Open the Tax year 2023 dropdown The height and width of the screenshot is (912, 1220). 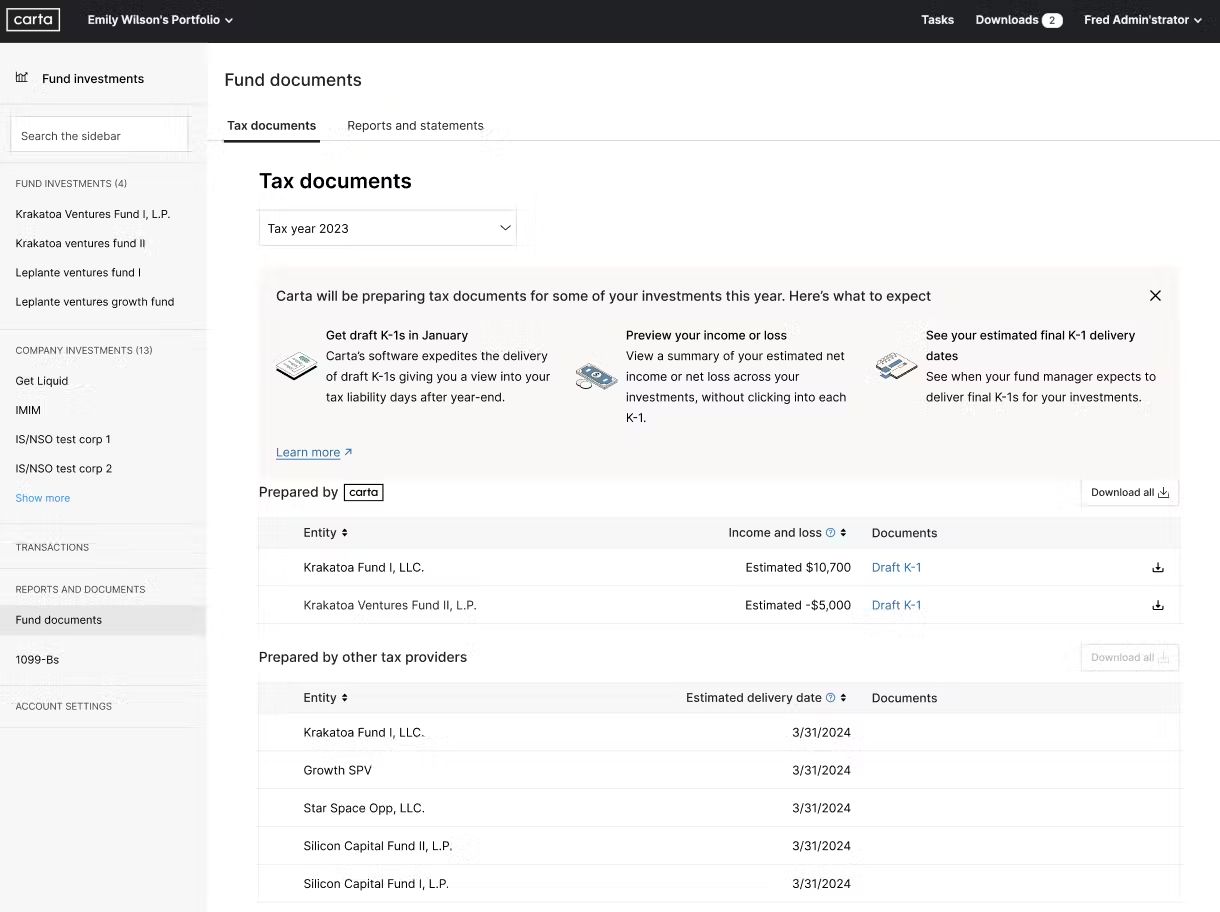tap(387, 228)
